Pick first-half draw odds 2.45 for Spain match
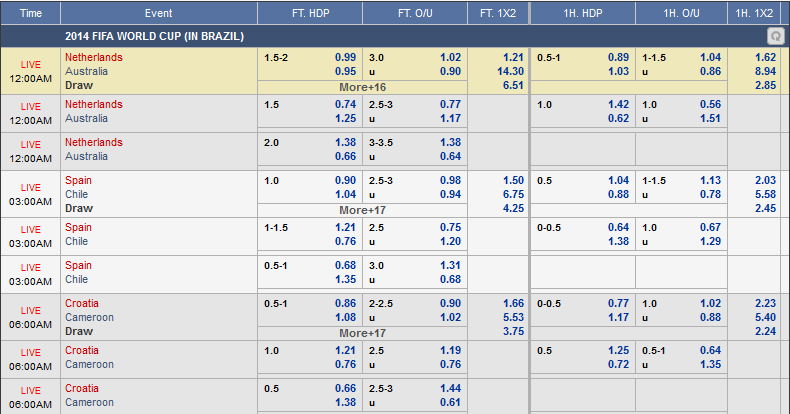This screenshot has width=790, height=414. (x=767, y=208)
